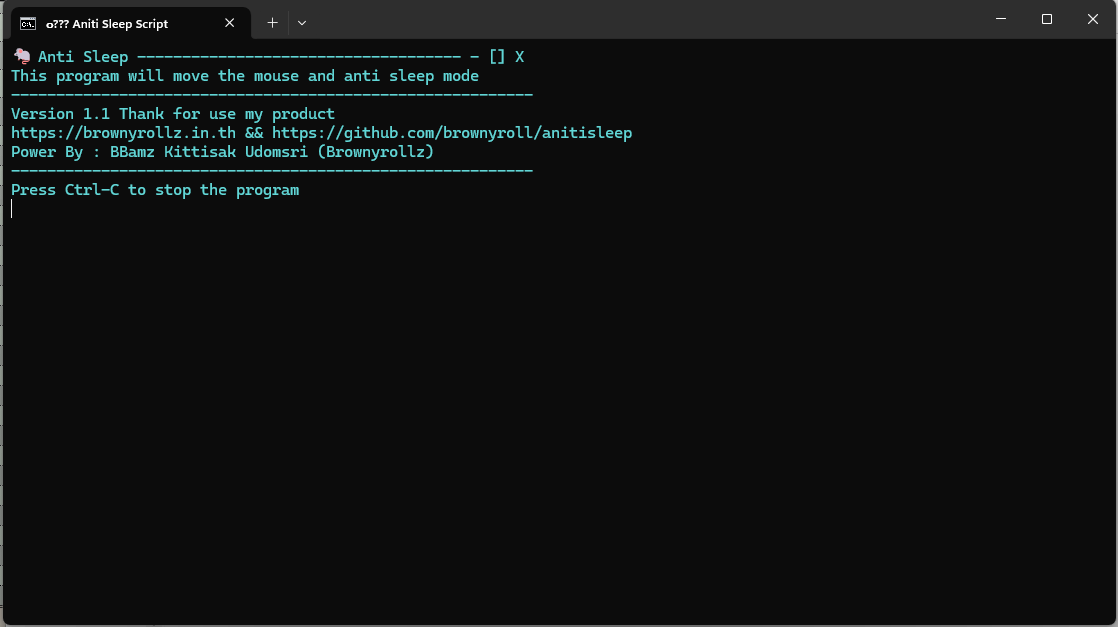Expand the new tab profile dropdown

coord(302,22)
